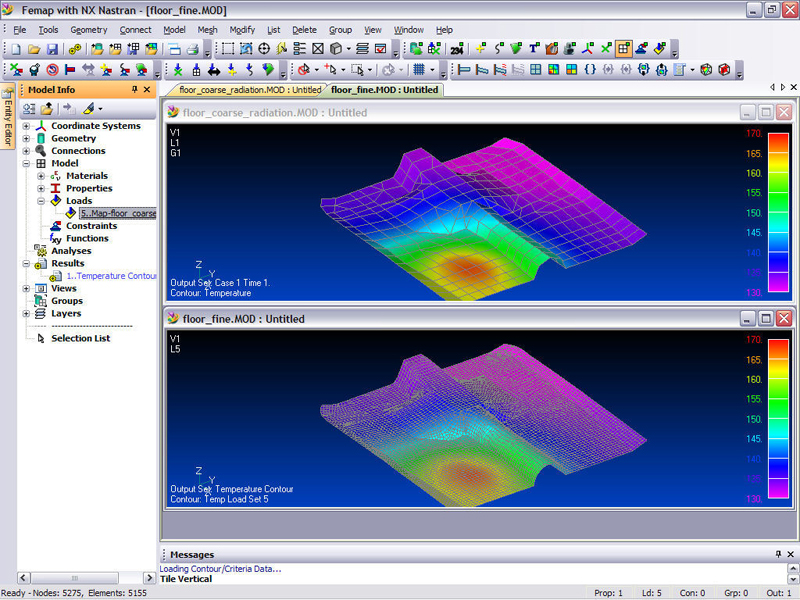Screen dimensions: 800x600
Task: Open the Group menu
Action: click(x=340, y=30)
